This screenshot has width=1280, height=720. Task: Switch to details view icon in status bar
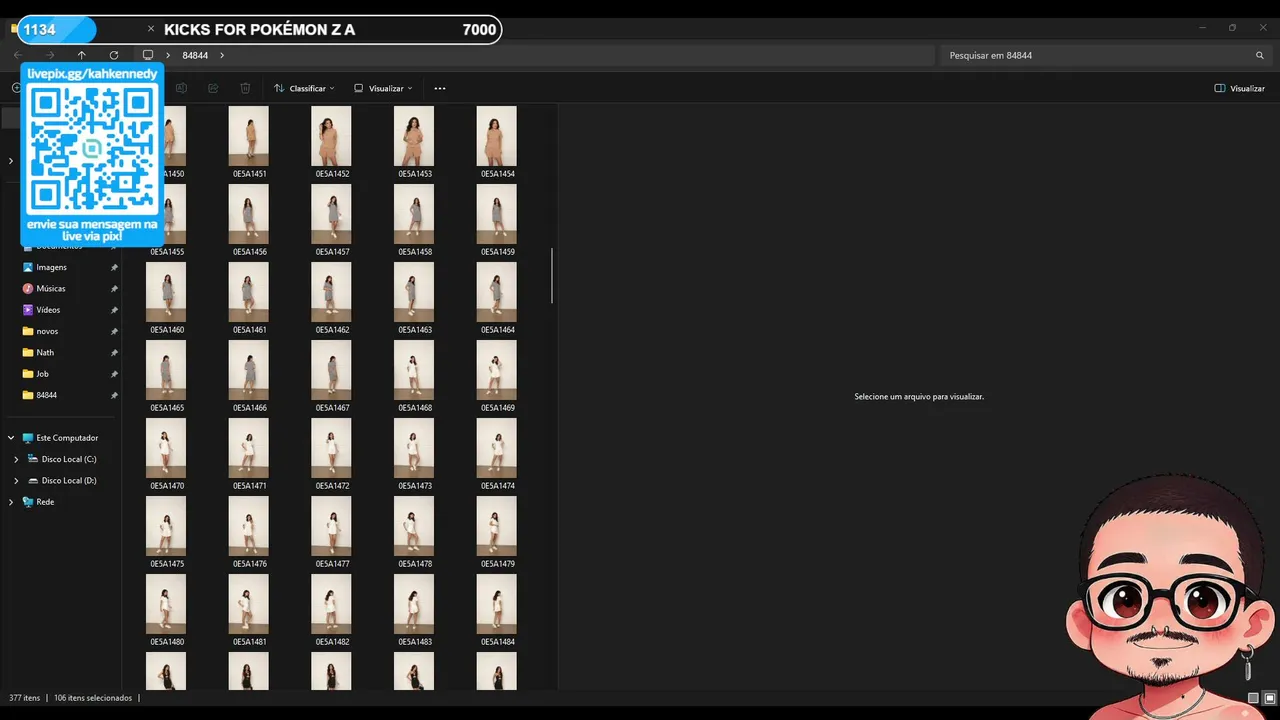pyautogui.click(x=1253, y=698)
